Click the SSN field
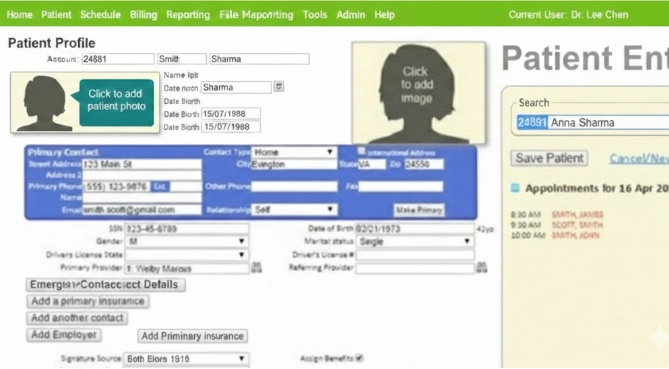Viewport: 669px width, 369px height. click(187, 229)
